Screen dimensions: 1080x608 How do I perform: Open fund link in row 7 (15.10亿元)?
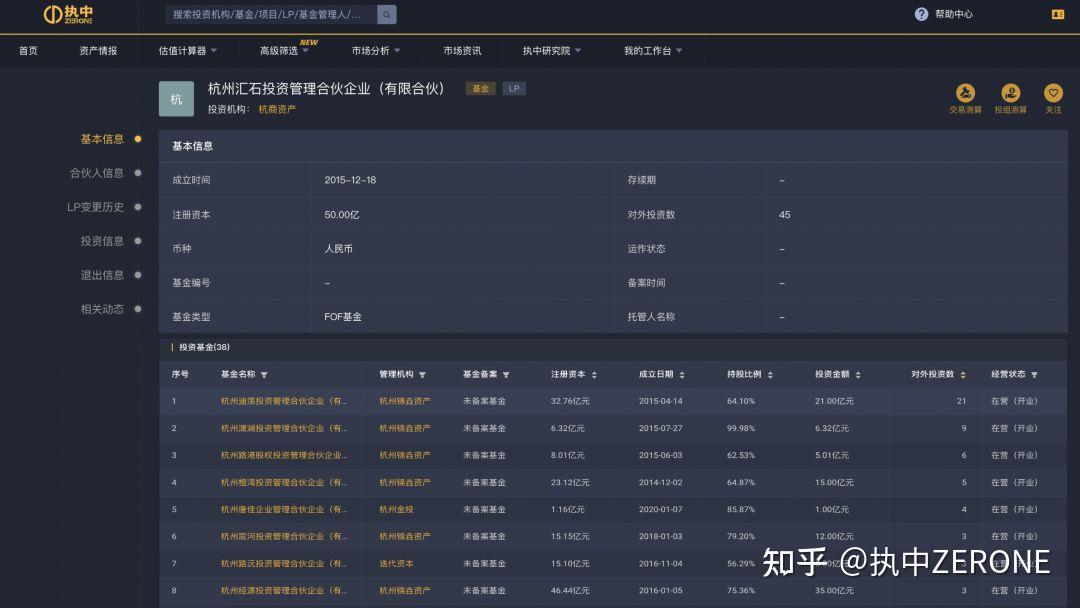click(284, 564)
